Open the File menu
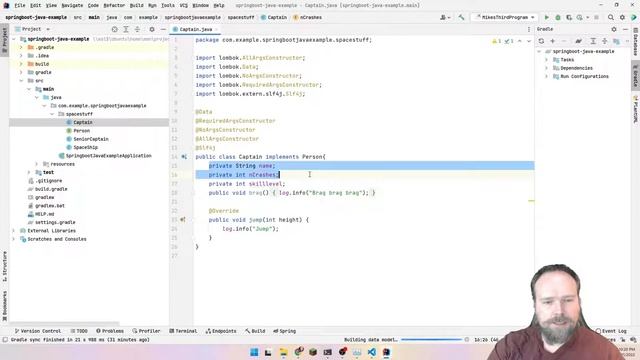The image size is (640, 360). click(x=20, y=5)
